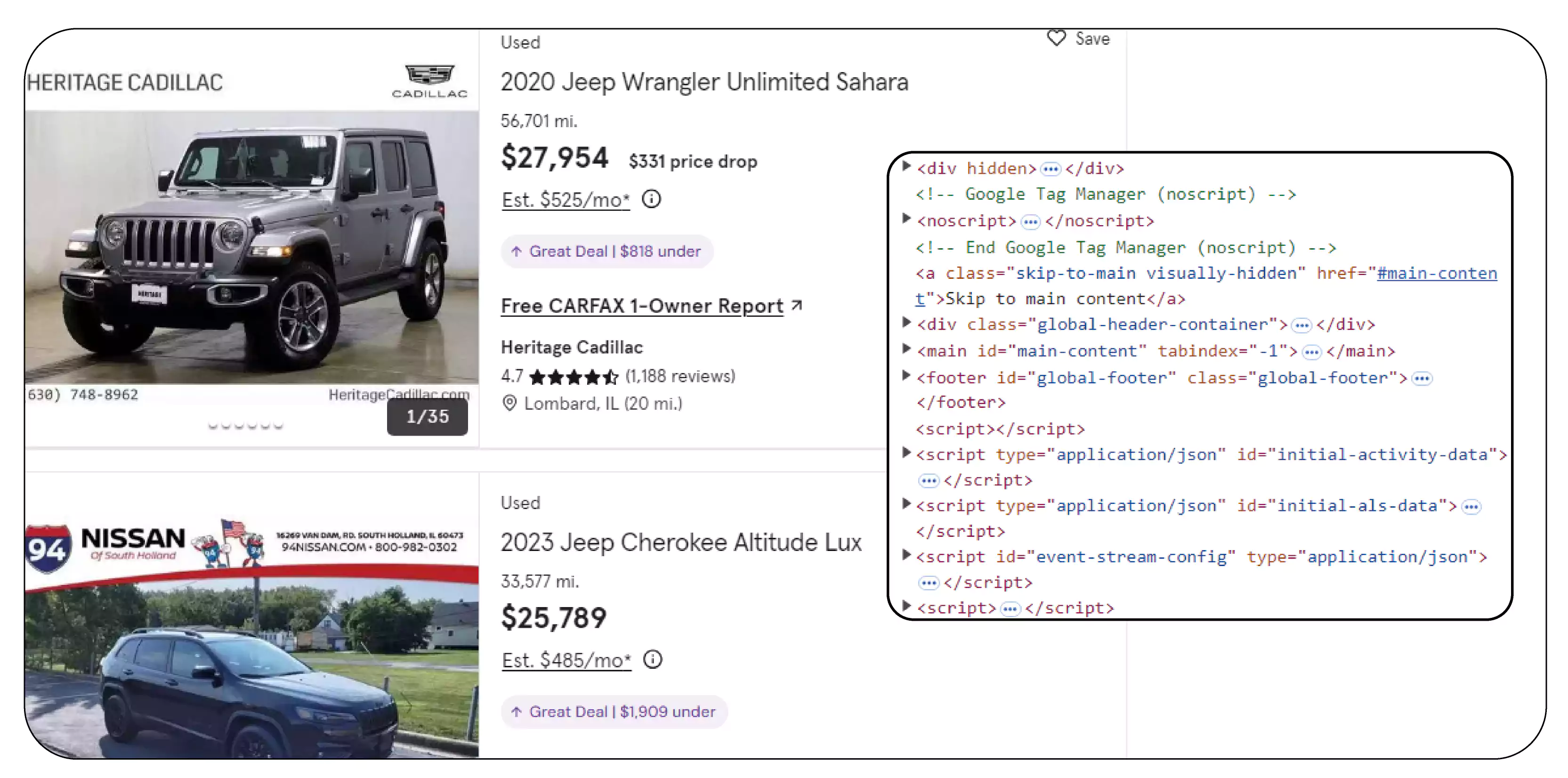Click the $27,954 price text
1568x778 pixels.
[x=555, y=158]
